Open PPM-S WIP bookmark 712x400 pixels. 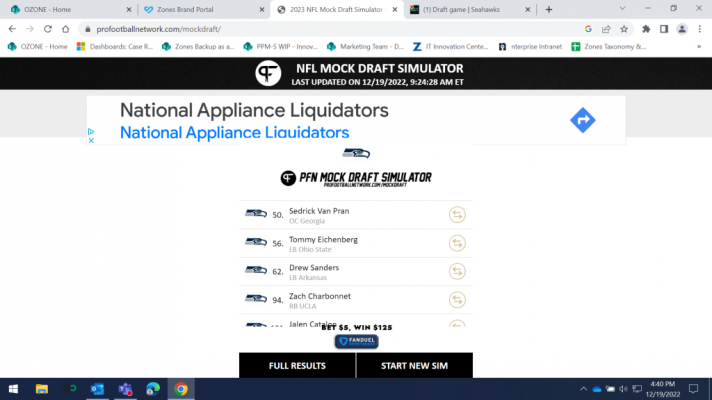281,46
